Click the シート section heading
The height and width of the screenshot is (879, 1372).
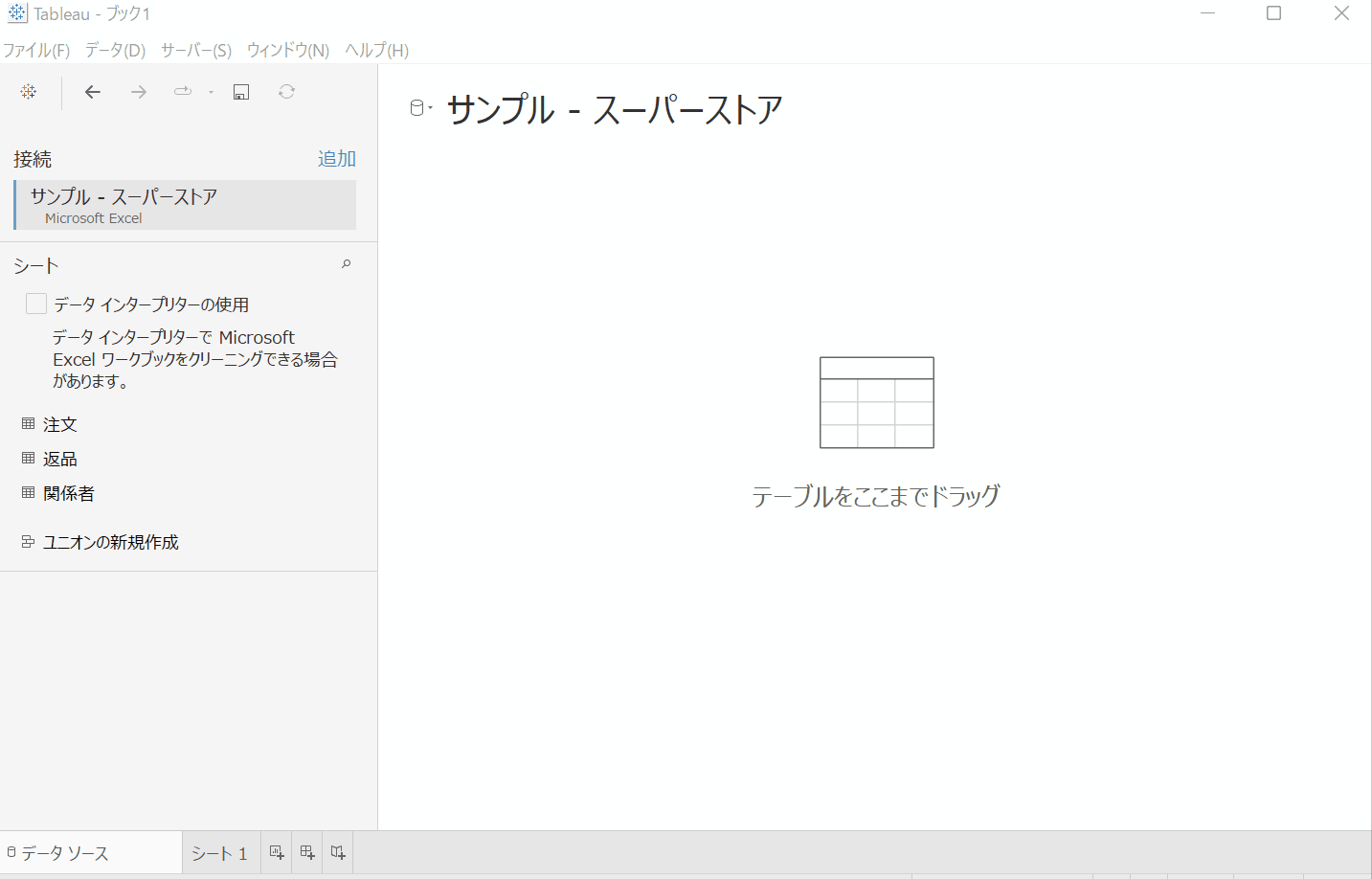coord(36,265)
